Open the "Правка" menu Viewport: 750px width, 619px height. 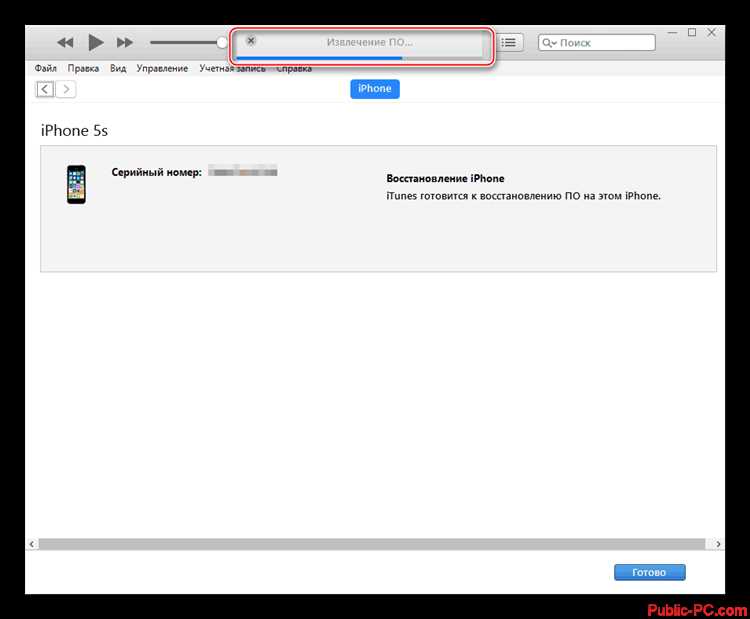(x=83, y=68)
